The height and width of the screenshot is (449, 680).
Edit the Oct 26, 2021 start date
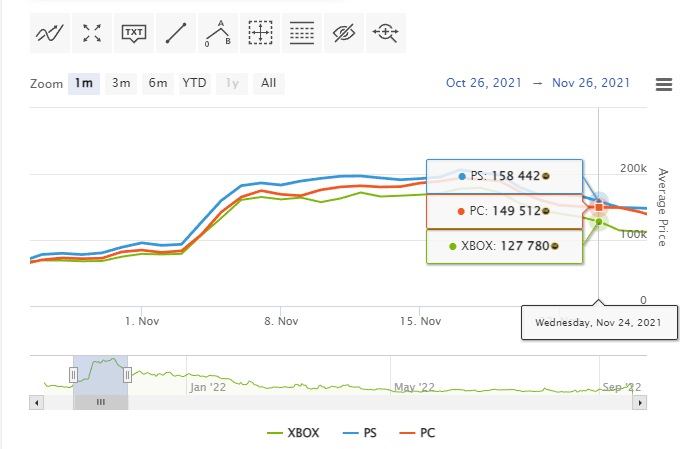click(484, 83)
